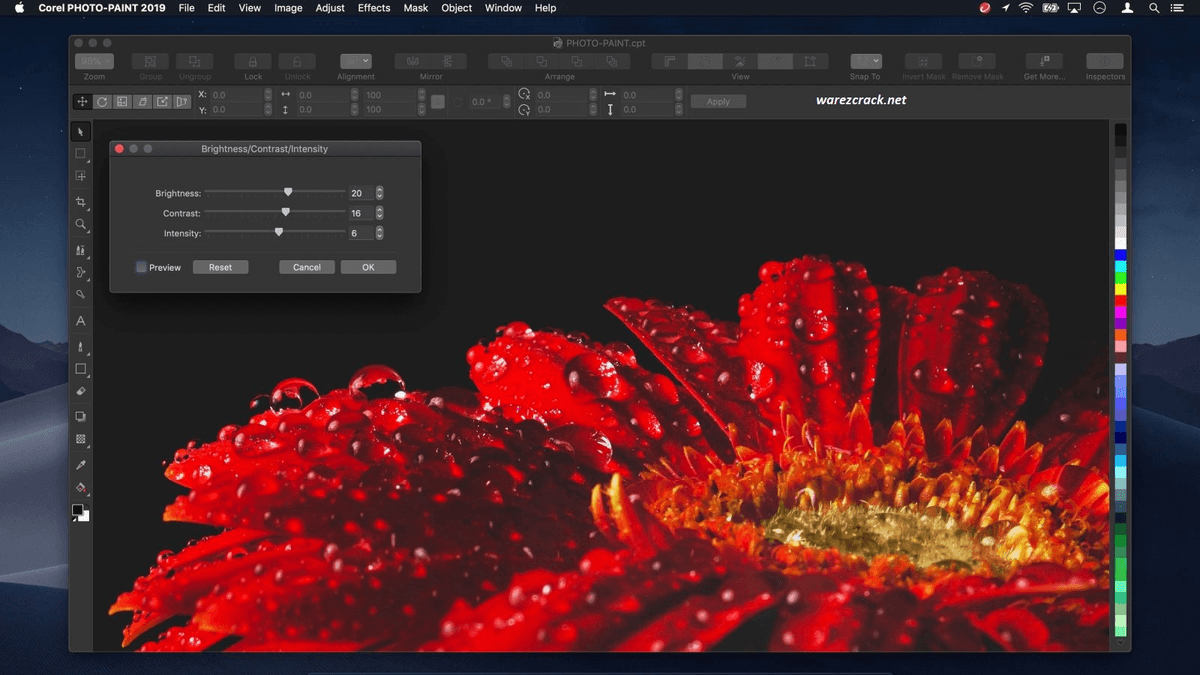Click the Get More toolbar icon

click(1043, 62)
